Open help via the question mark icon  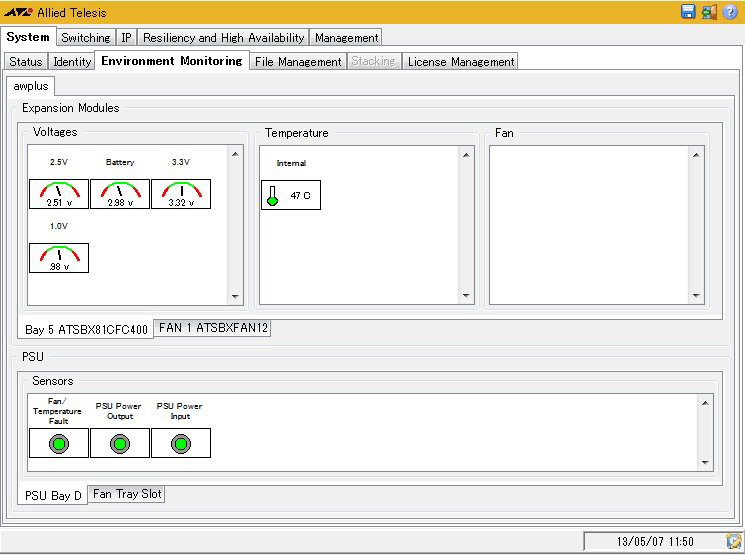pos(730,12)
